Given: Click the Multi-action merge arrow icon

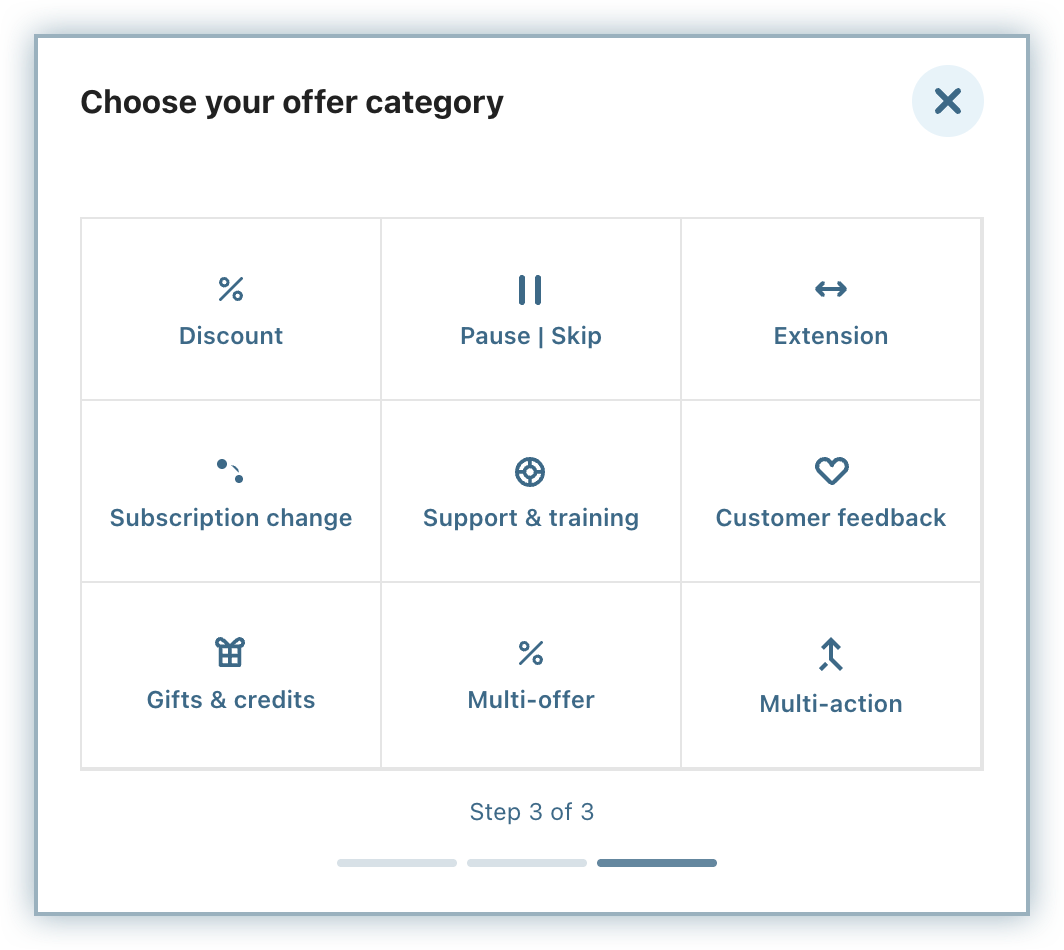Looking at the screenshot, I should click(831, 655).
